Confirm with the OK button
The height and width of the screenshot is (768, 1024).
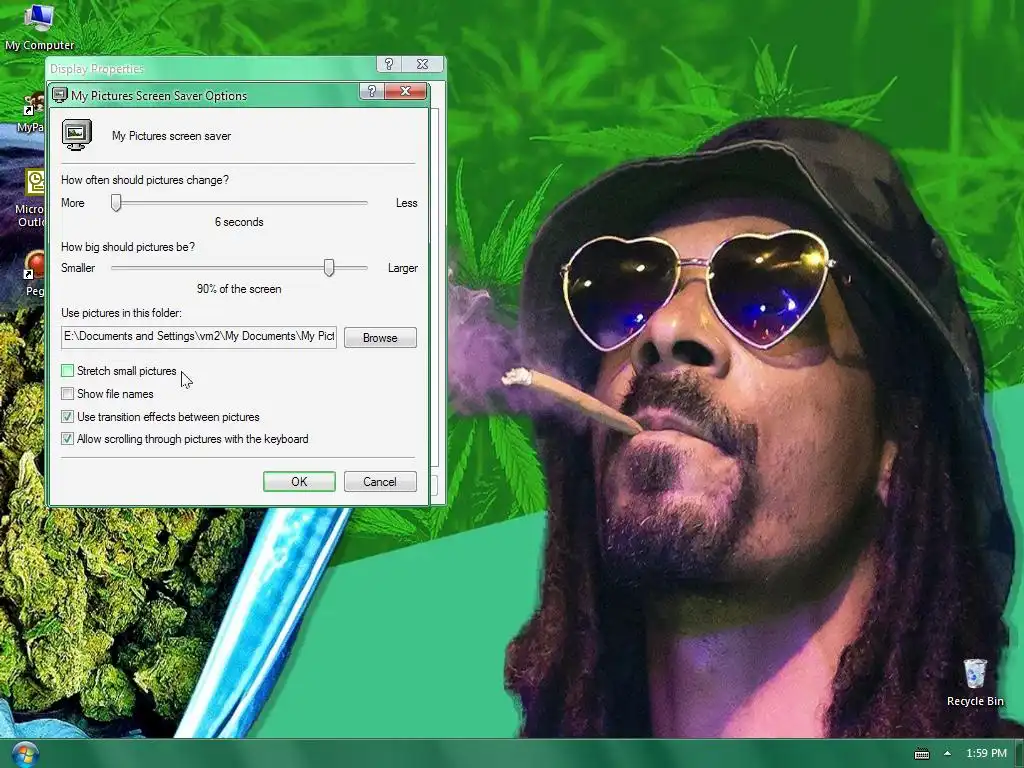299,481
